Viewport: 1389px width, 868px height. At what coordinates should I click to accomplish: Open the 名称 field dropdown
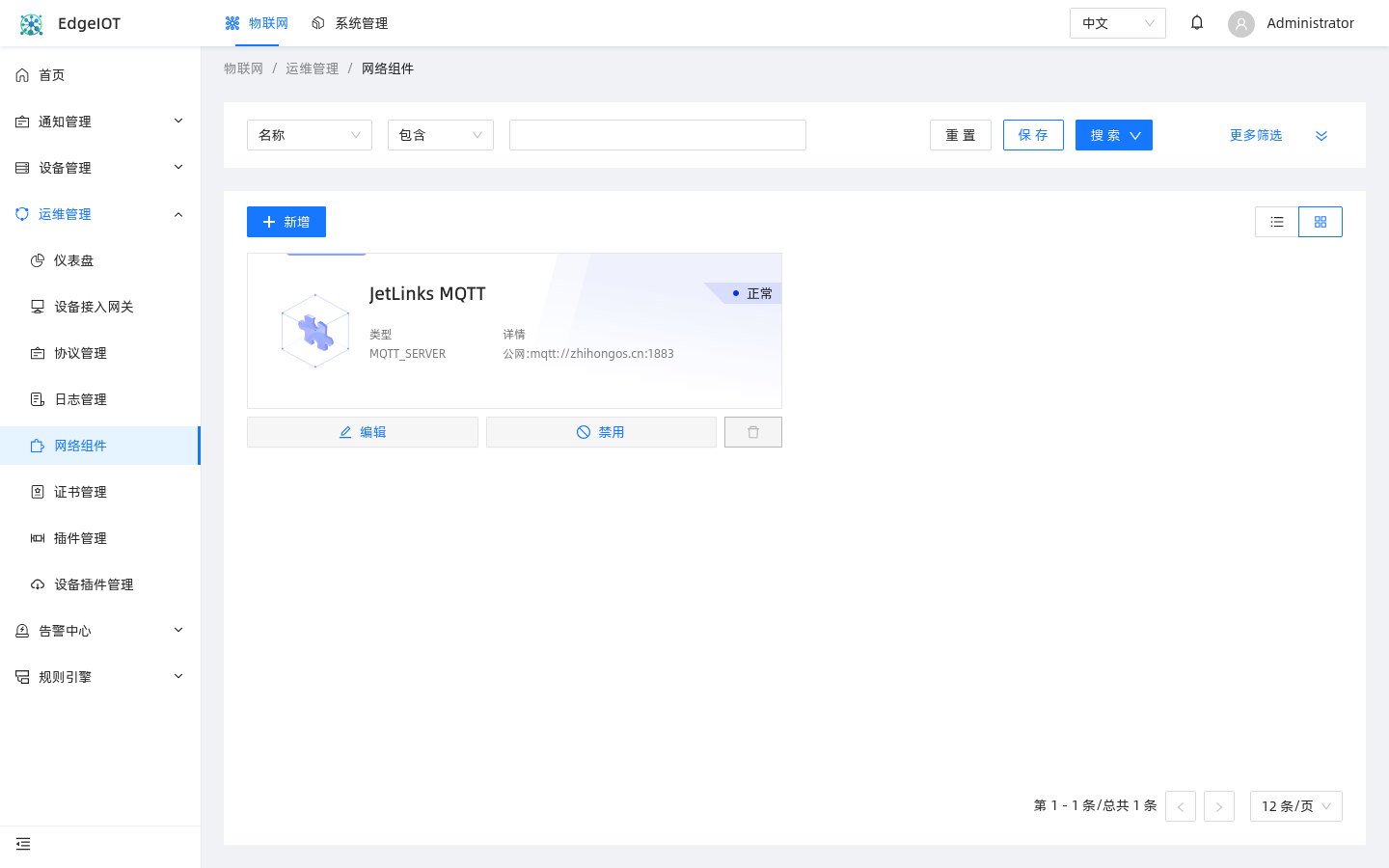point(310,135)
